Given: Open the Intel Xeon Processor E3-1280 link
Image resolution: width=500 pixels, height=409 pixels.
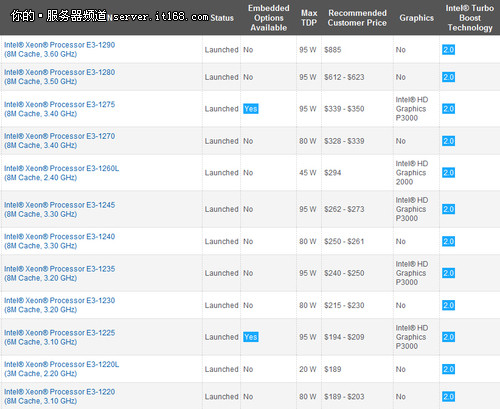Looking at the screenshot, I should [59, 77].
